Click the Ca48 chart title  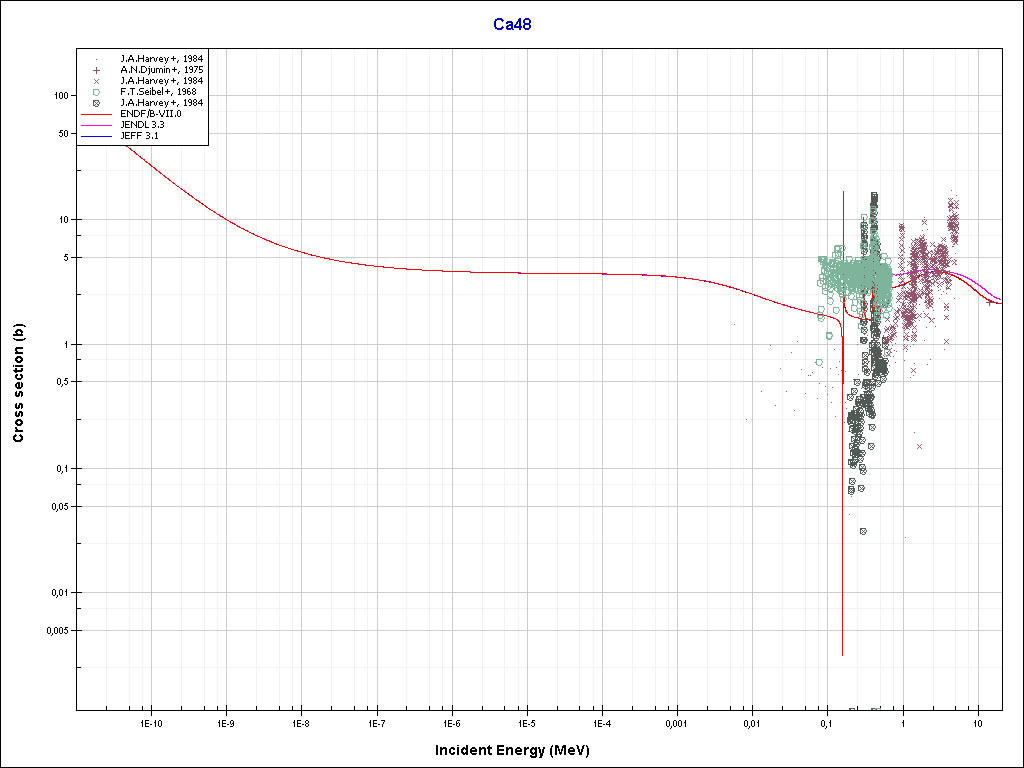tap(512, 25)
